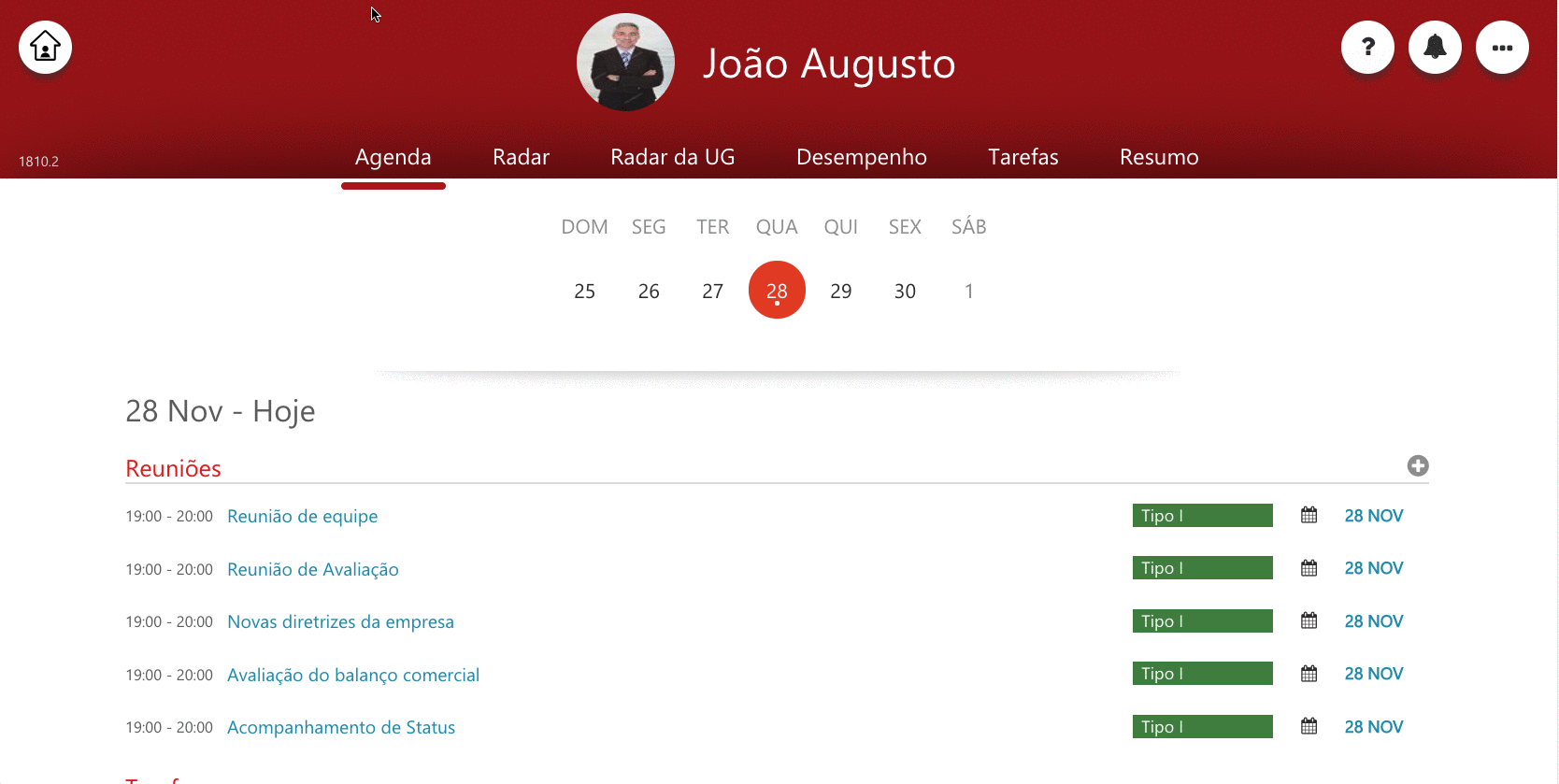Add a new meeting with plus icon
This screenshot has height=784, width=1559.
(x=1418, y=465)
